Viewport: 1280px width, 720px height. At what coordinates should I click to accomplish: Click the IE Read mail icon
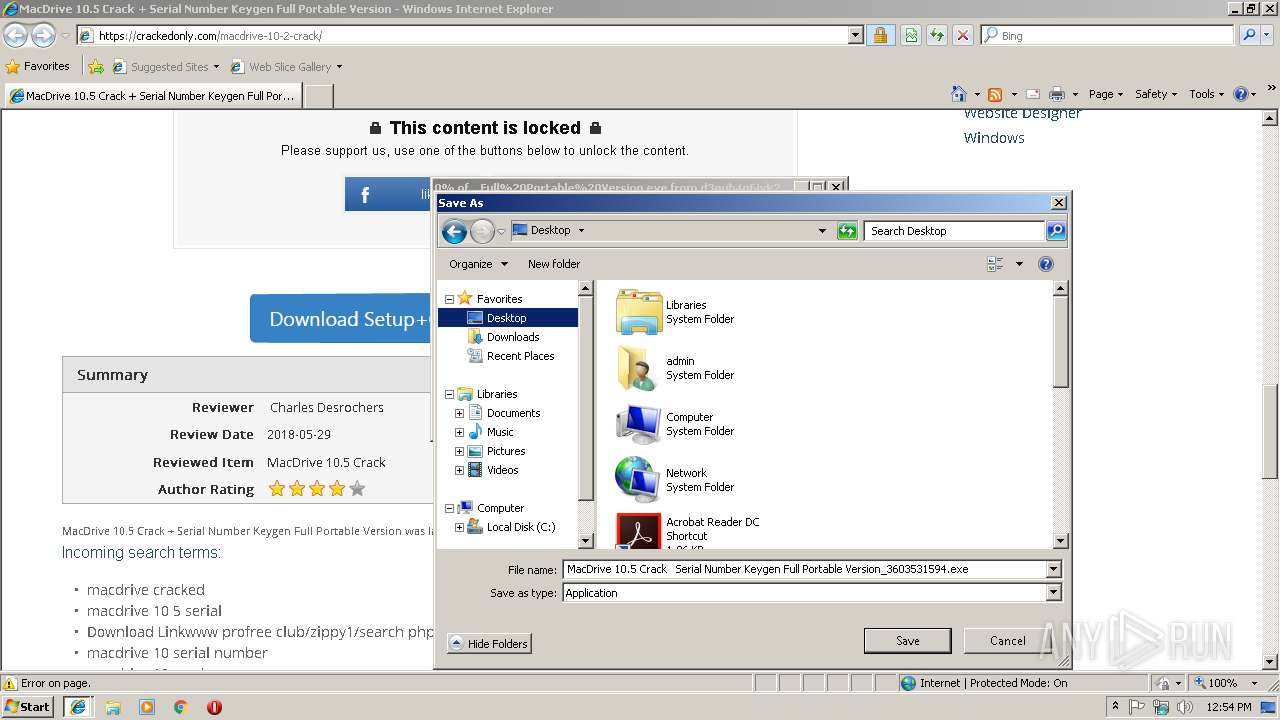[1033, 94]
